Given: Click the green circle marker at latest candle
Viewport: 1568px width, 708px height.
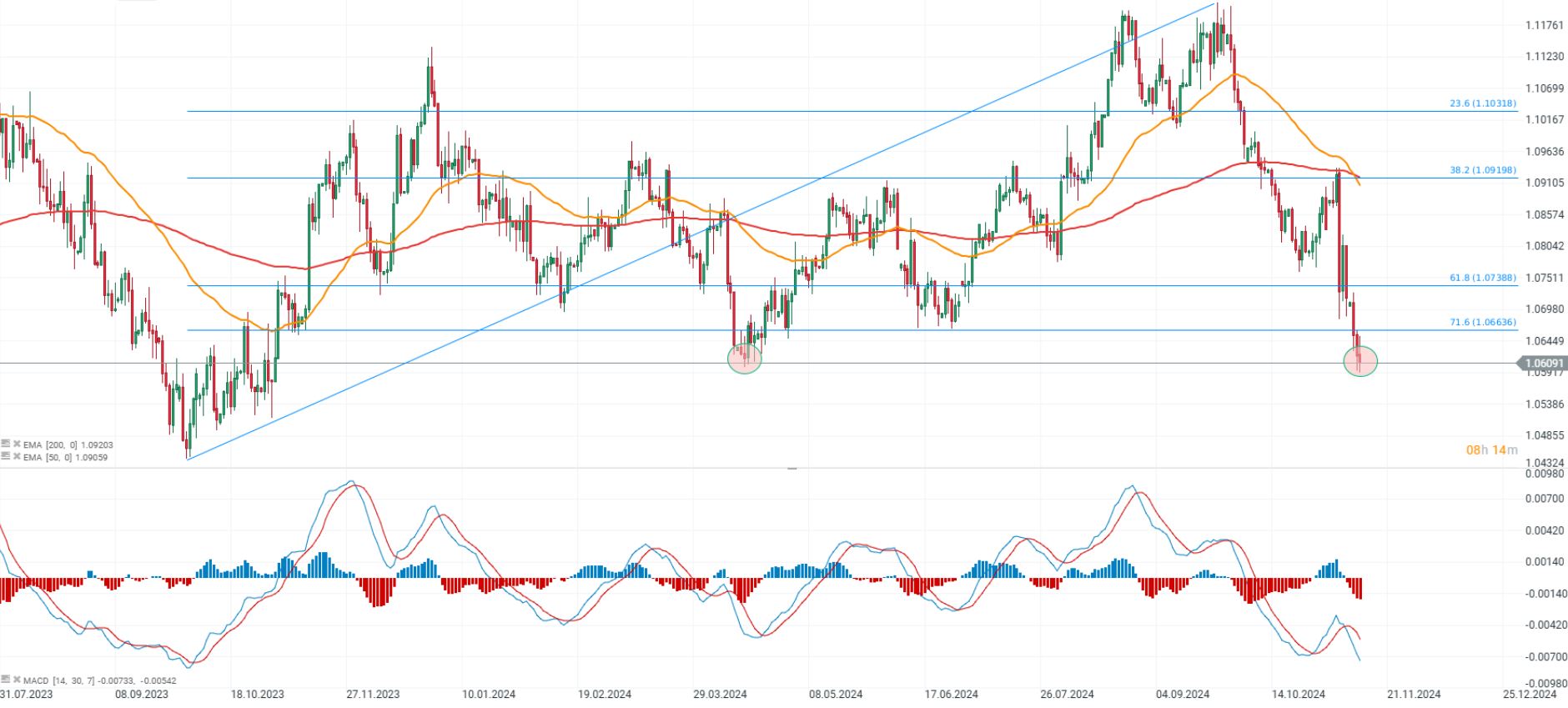Looking at the screenshot, I should (x=1360, y=361).
